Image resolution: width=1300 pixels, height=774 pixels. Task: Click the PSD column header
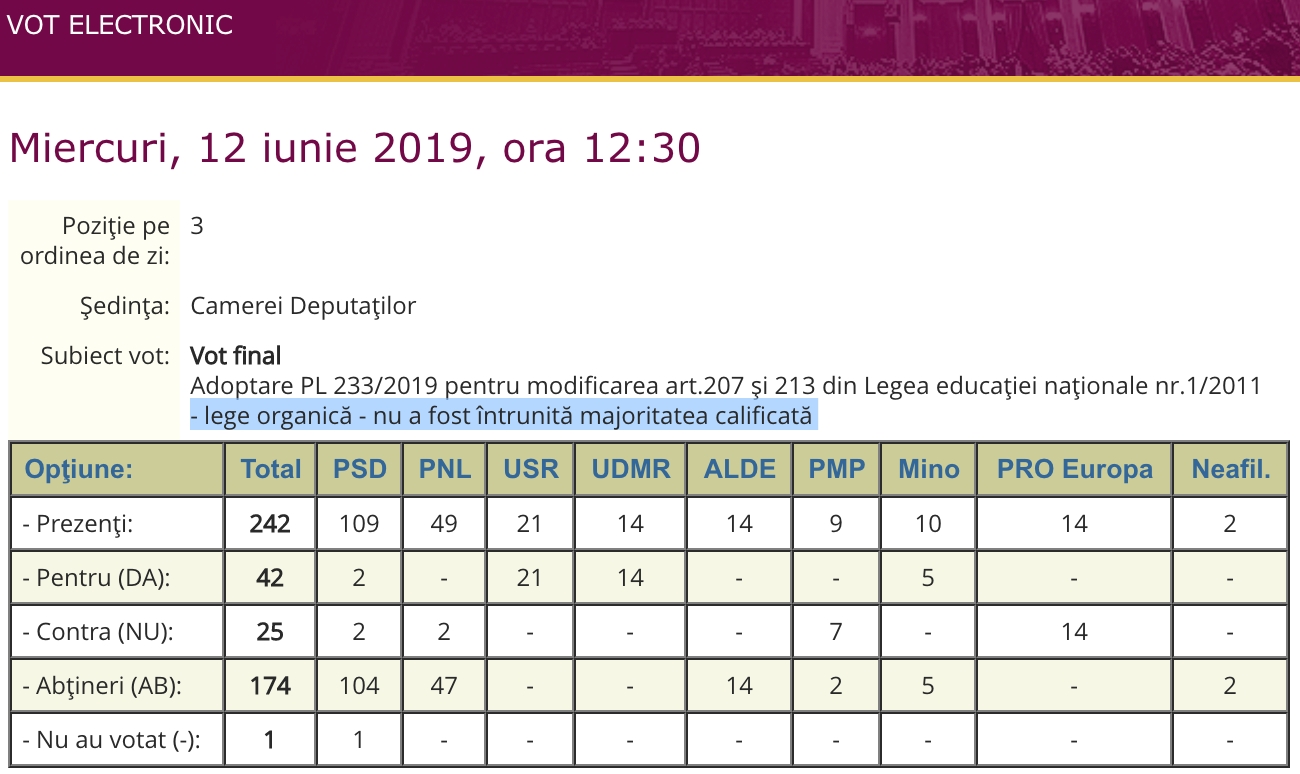(x=359, y=469)
